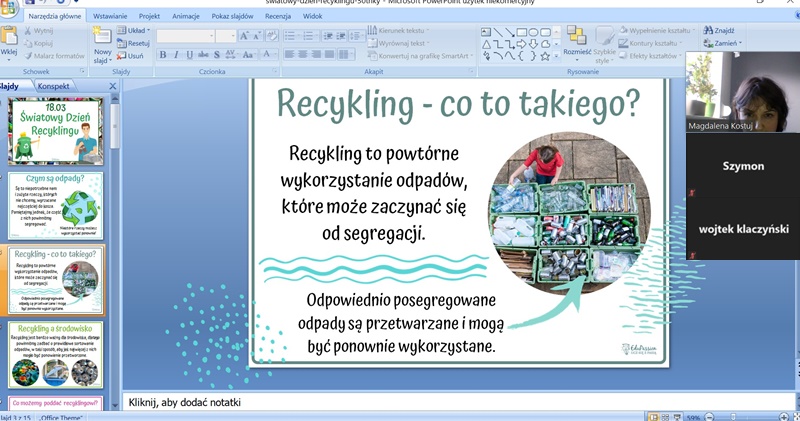Open the font size combo box
This screenshot has height=421, width=800.
[226, 36]
